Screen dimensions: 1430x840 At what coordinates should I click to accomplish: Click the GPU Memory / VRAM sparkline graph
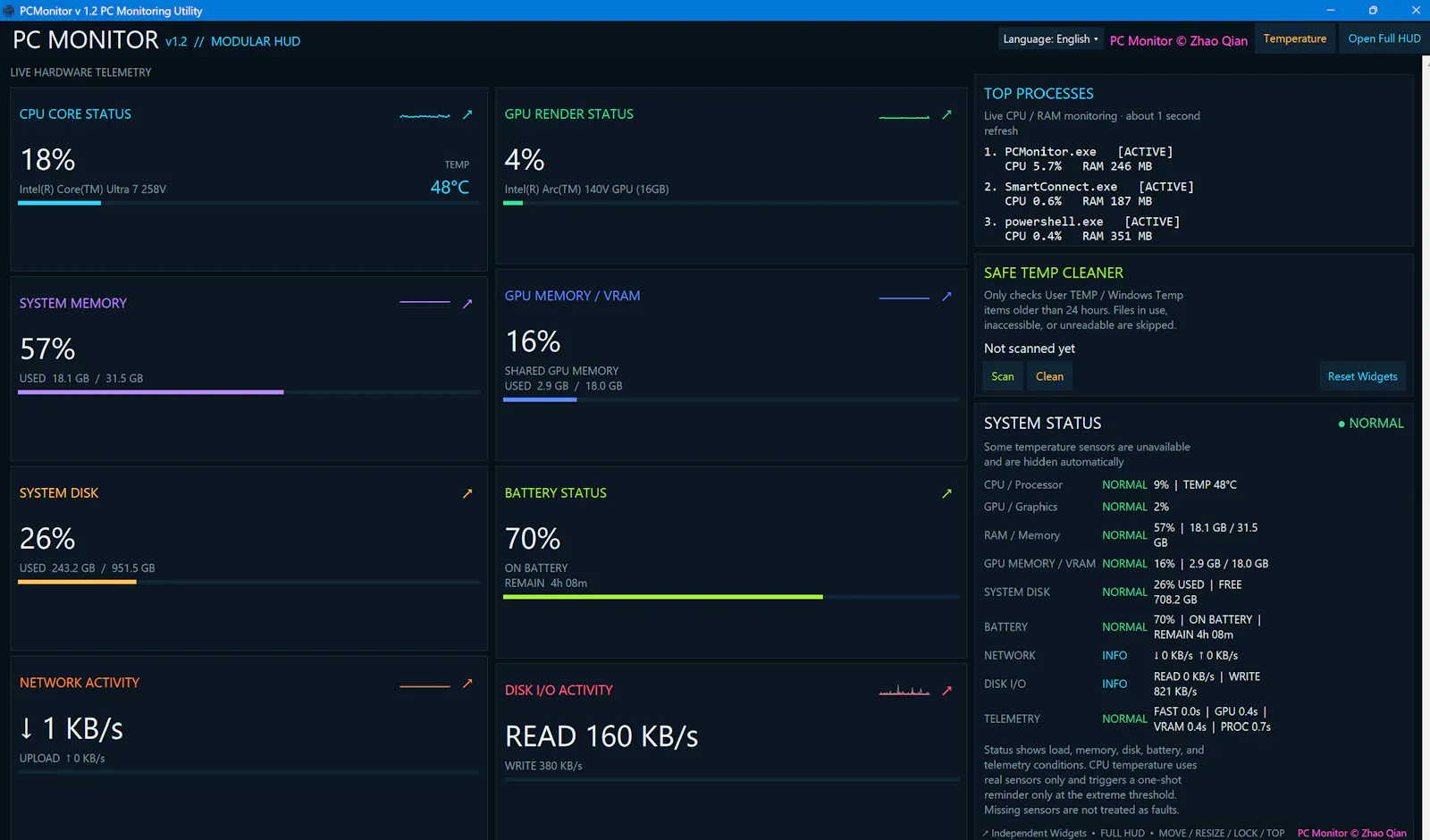point(904,298)
